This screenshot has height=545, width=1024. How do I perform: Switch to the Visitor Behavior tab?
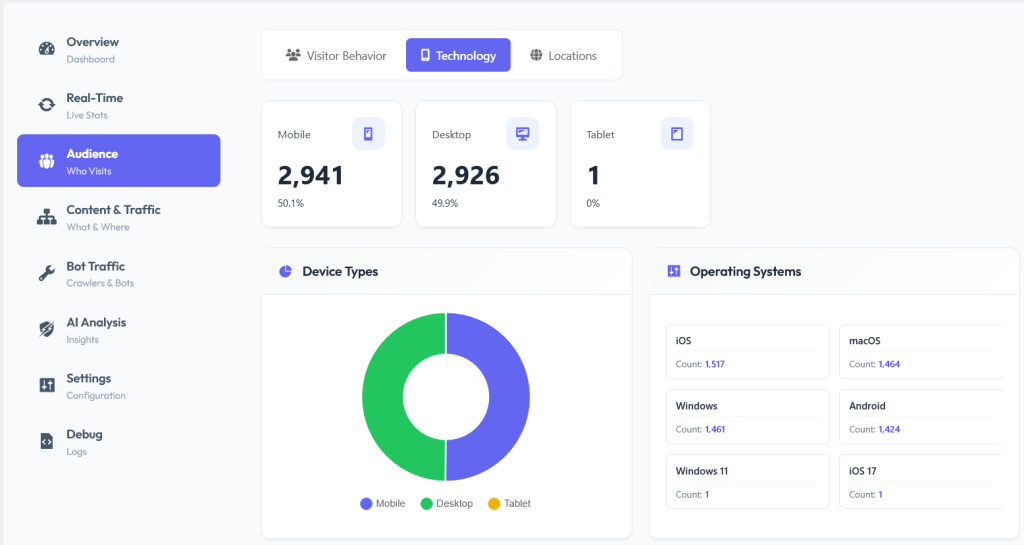(336, 55)
